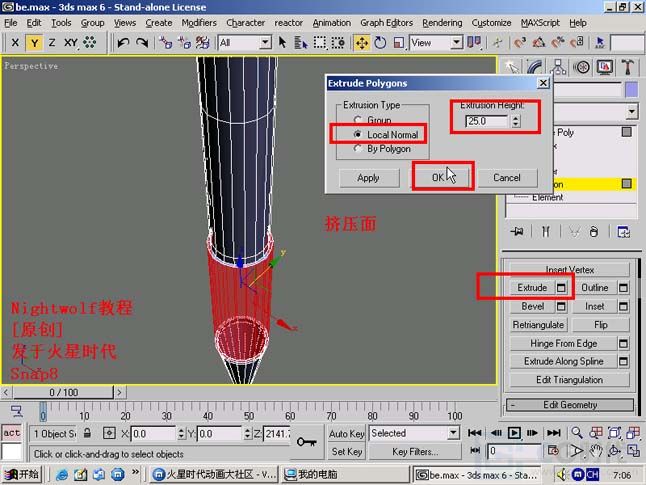Click Extrusion Height value field
The width and height of the screenshot is (646, 485).
pyautogui.click(x=487, y=121)
